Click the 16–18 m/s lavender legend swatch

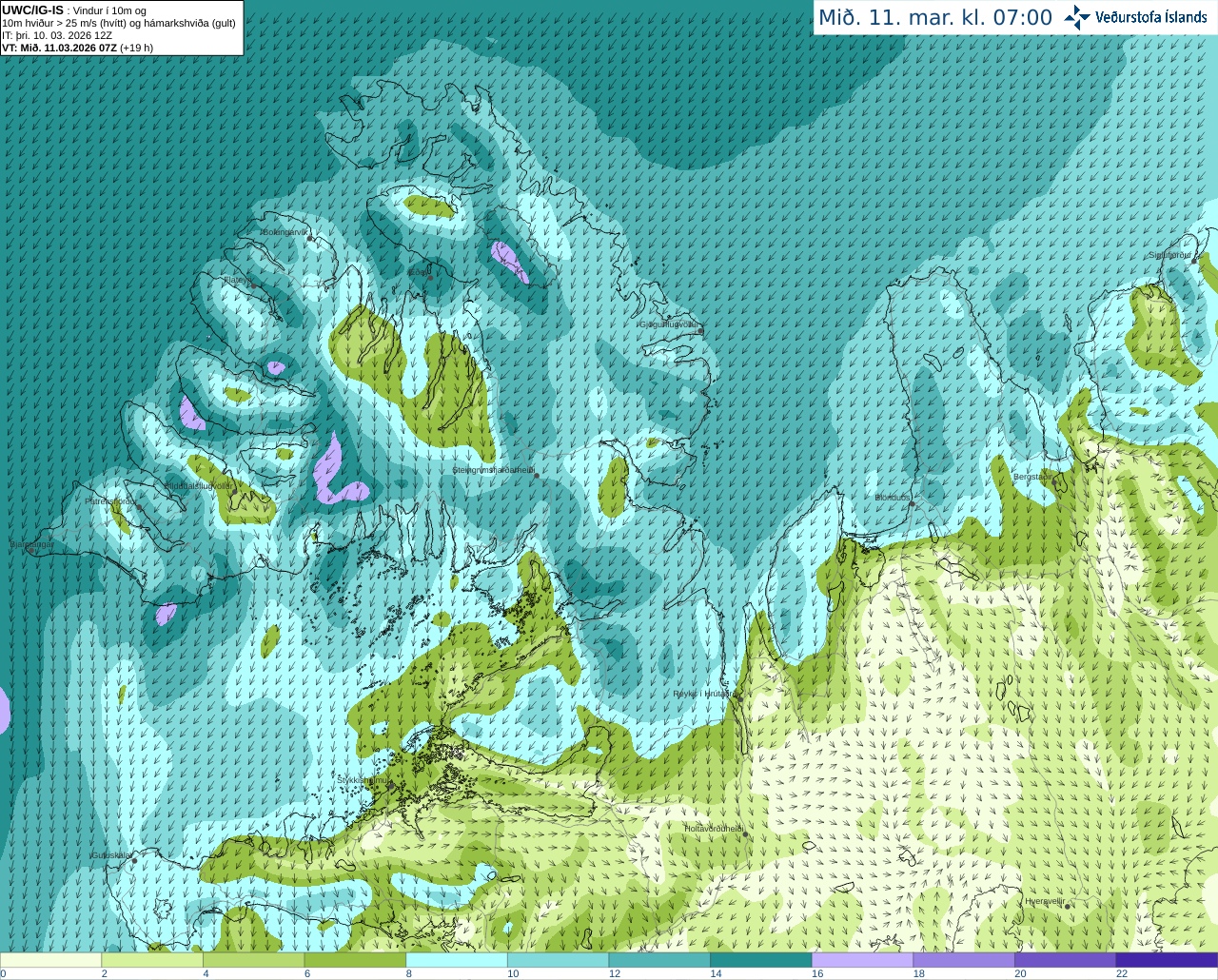pos(863,960)
